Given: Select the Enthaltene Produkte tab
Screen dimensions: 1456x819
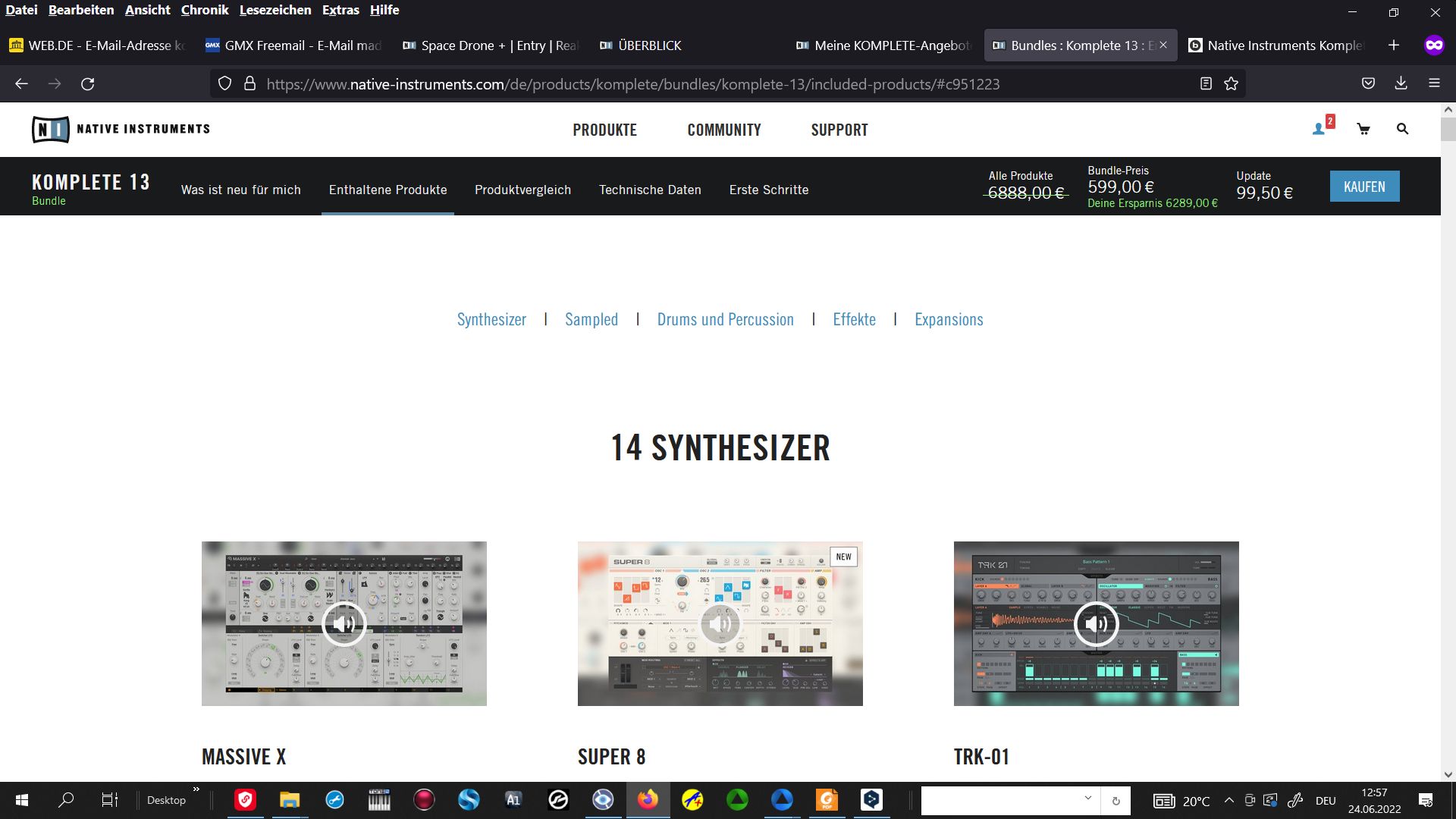Looking at the screenshot, I should pyautogui.click(x=388, y=190).
